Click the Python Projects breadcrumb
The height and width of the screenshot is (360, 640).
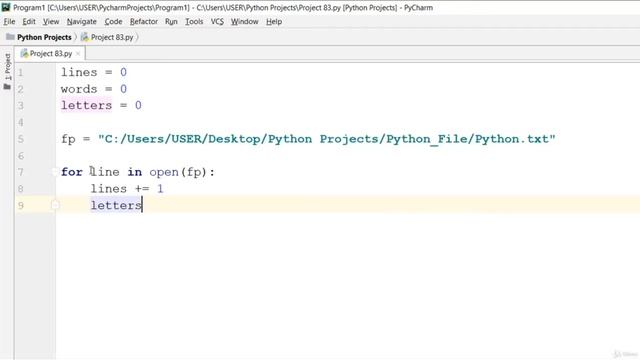point(44,37)
